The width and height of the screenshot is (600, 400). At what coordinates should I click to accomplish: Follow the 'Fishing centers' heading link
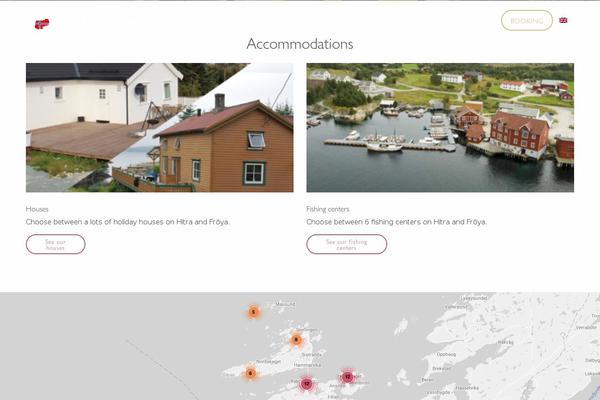(x=328, y=209)
